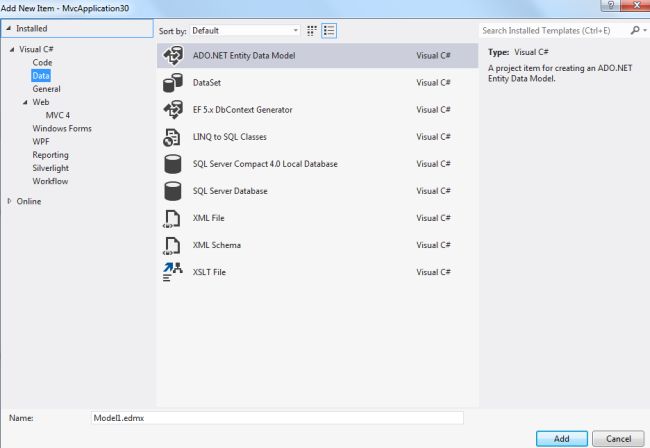Collapse the Web tree node

pos(24,102)
